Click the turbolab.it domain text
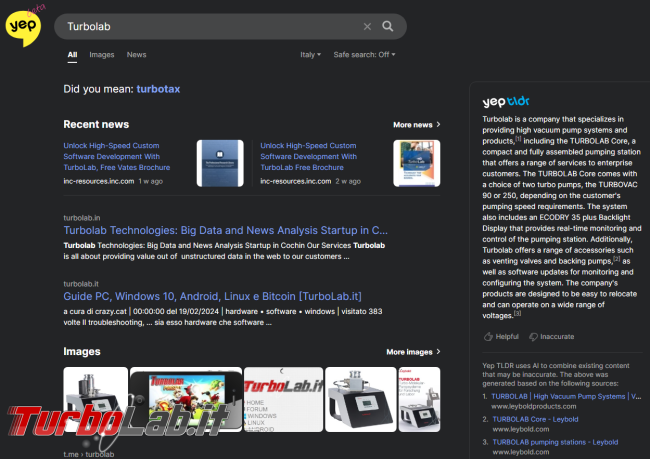The image size is (650, 459). click(81, 284)
